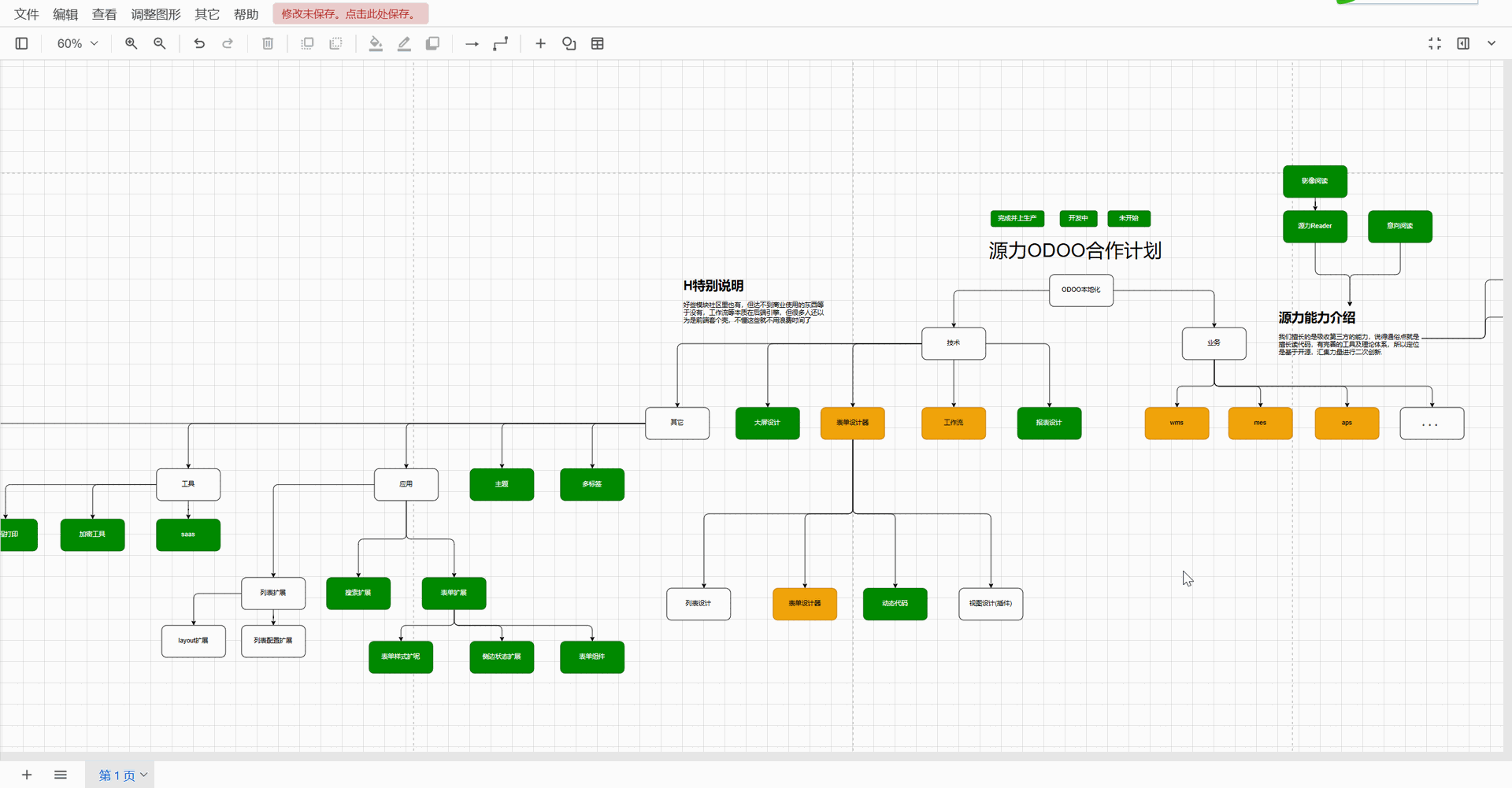The height and width of the screenshot is (788, 1512).
Task: Open the 60% zoom level dropdown
Action: point(77,44)
